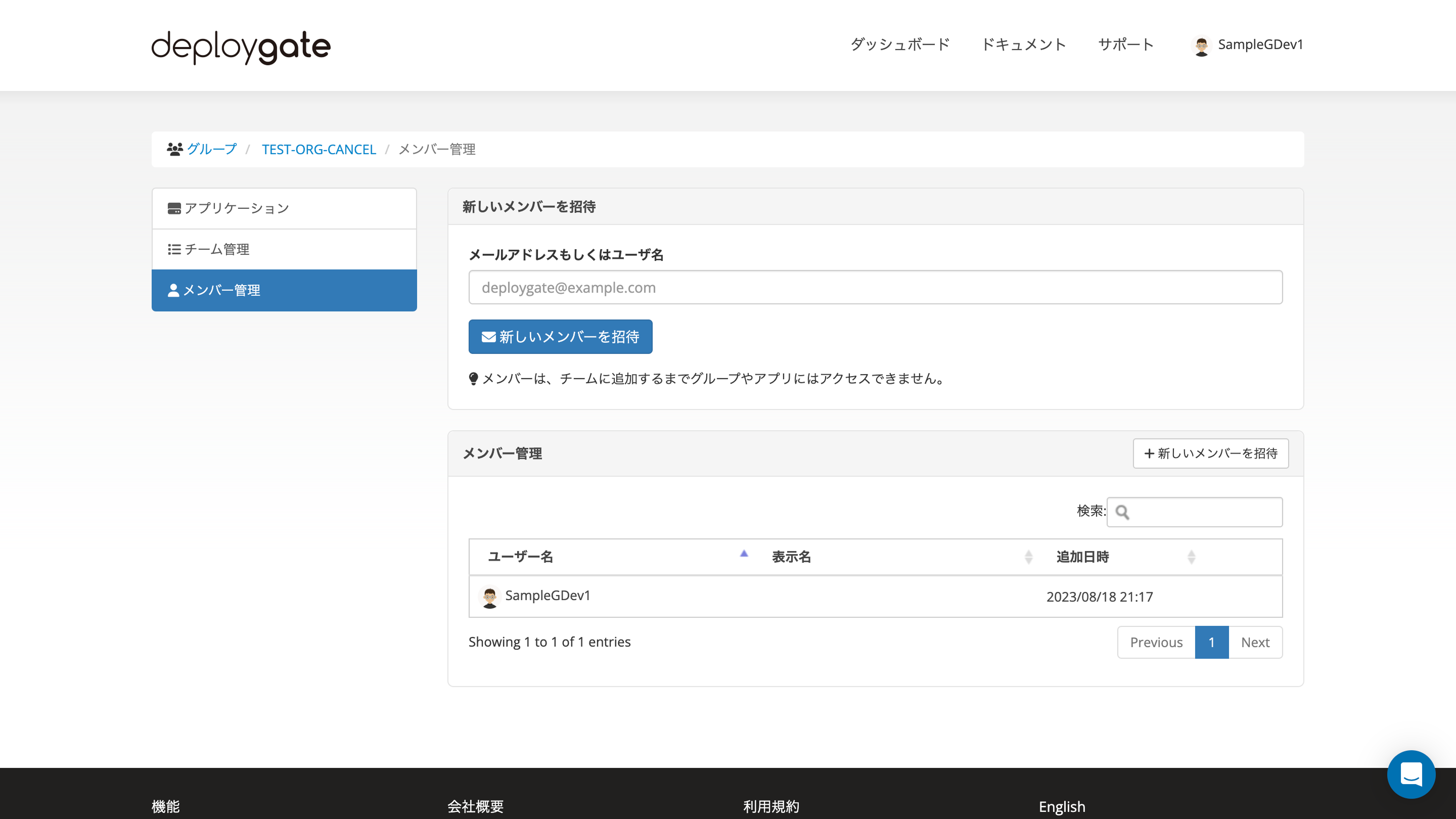Click the group icon in the breadcrumb
The height and width of the screenshot is (819, 1456).
pos(174,148)
